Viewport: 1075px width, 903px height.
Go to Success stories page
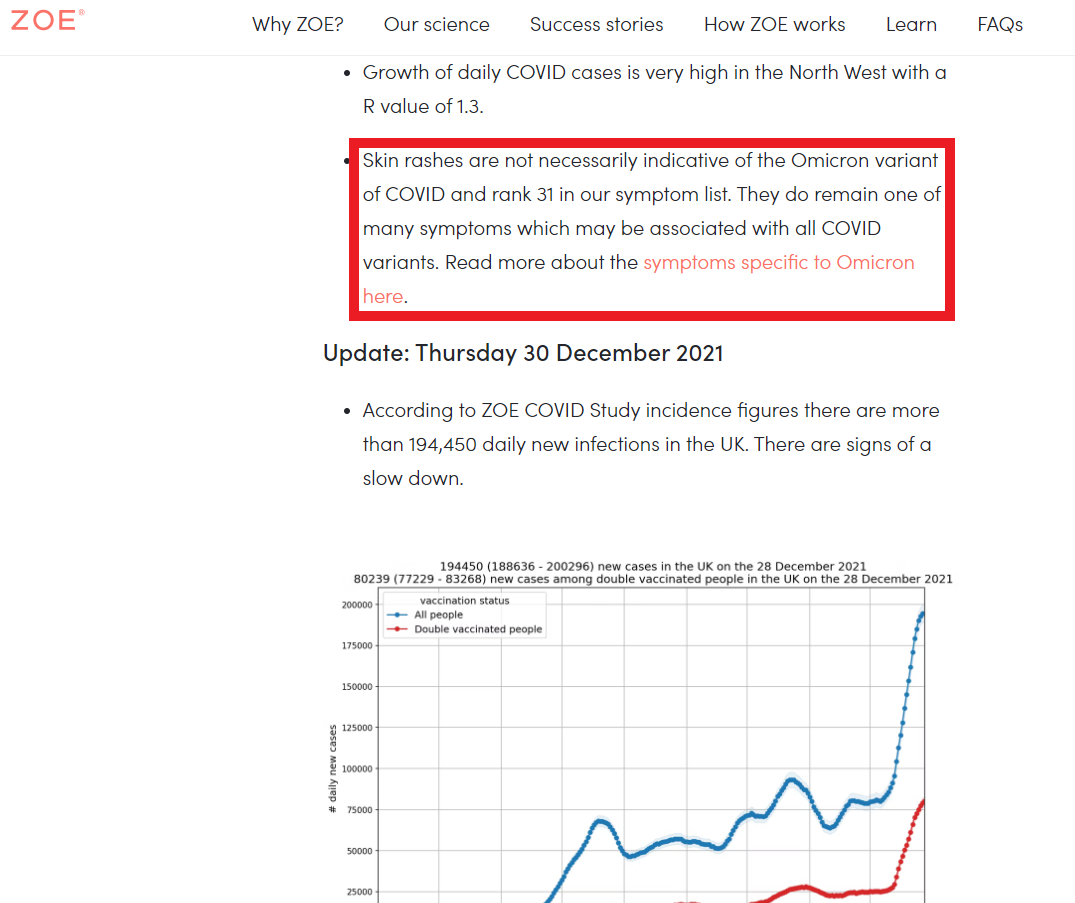(596, 25)
